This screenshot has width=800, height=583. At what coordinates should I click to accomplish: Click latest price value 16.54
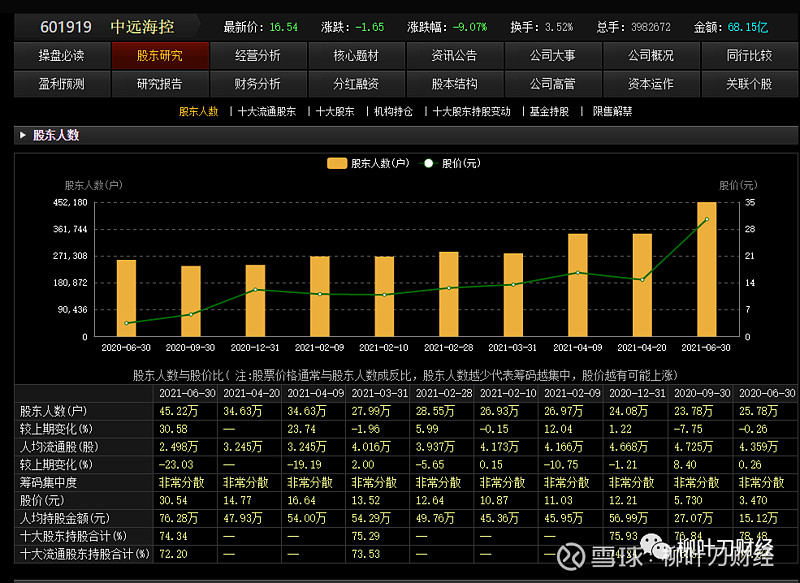coord(284,27)
